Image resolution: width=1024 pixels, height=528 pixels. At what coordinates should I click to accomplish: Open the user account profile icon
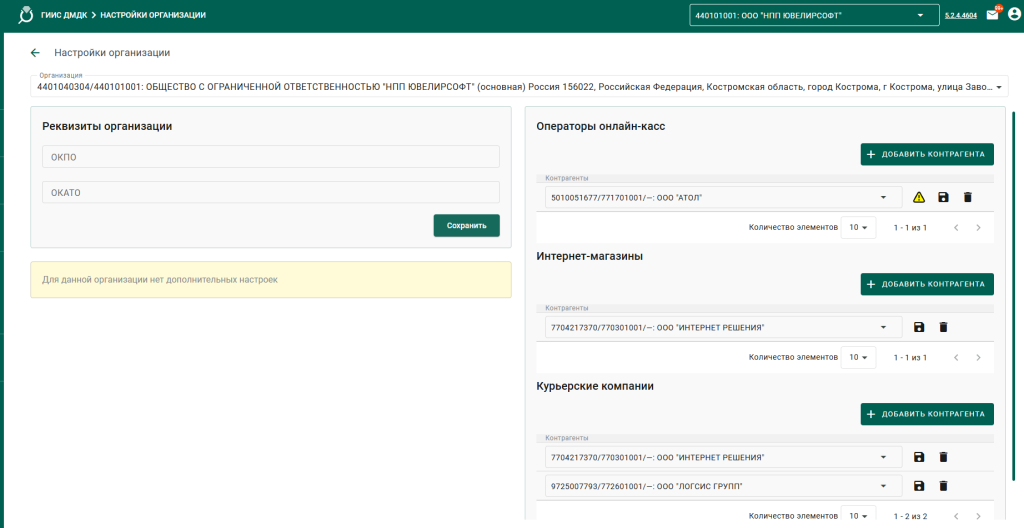(1014, 14)
